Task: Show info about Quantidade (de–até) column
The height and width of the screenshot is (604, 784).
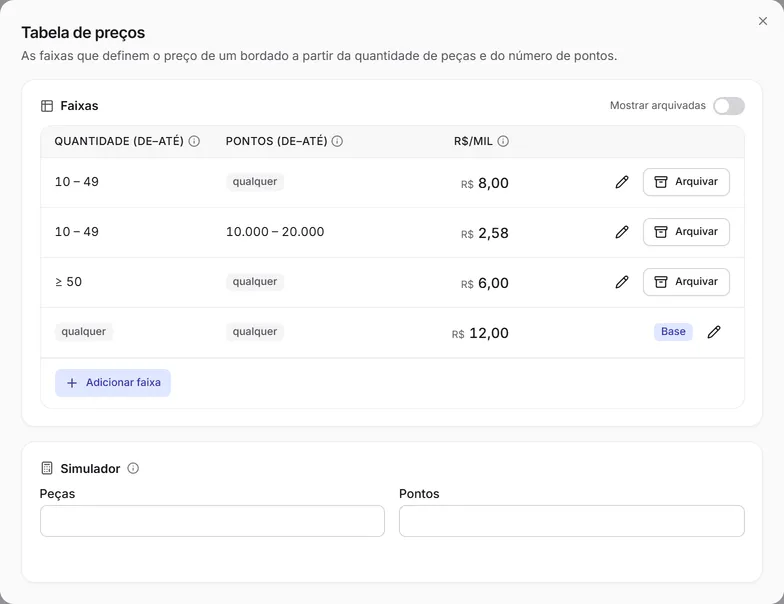Action: pos(194,141)
